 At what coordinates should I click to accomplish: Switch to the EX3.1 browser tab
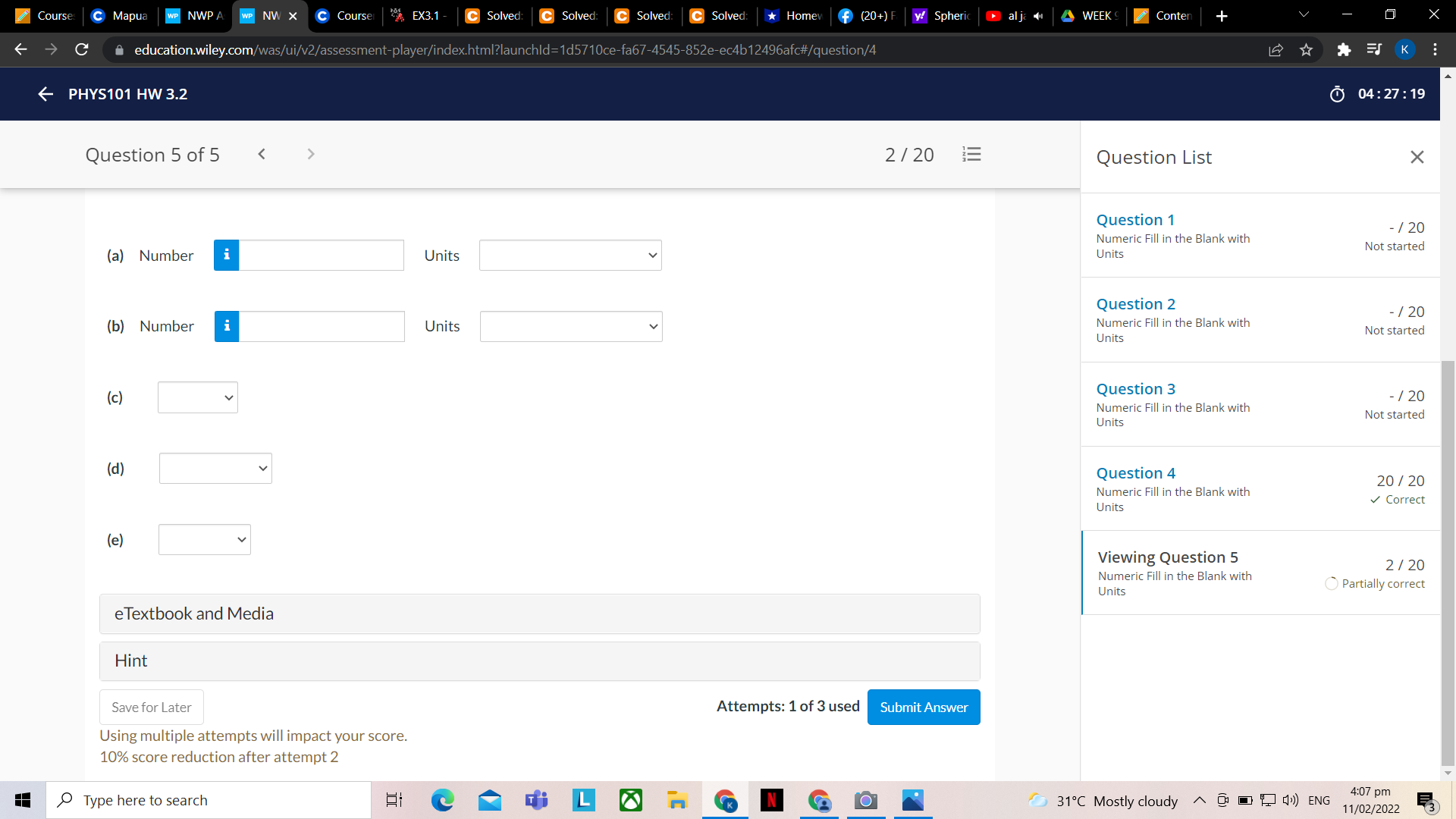[420, 15]
